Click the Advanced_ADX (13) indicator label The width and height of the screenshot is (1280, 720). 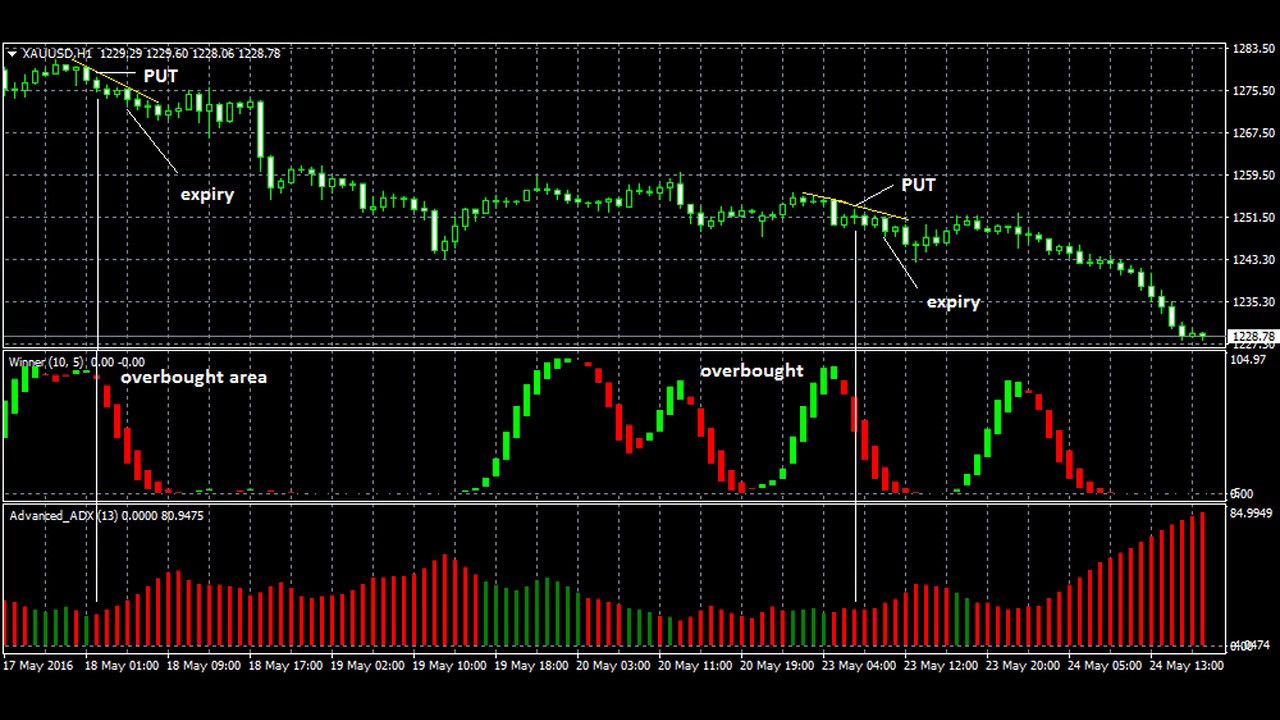(64, 516)
